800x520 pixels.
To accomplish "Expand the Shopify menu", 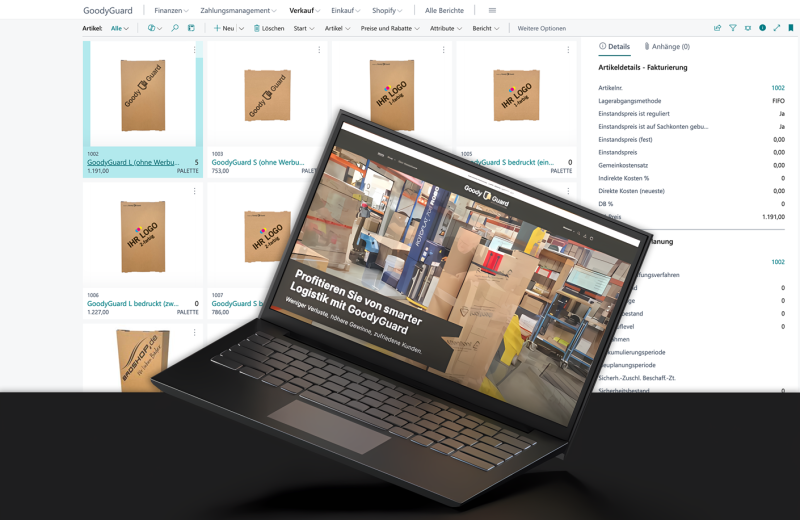I will tap(387, 10).
